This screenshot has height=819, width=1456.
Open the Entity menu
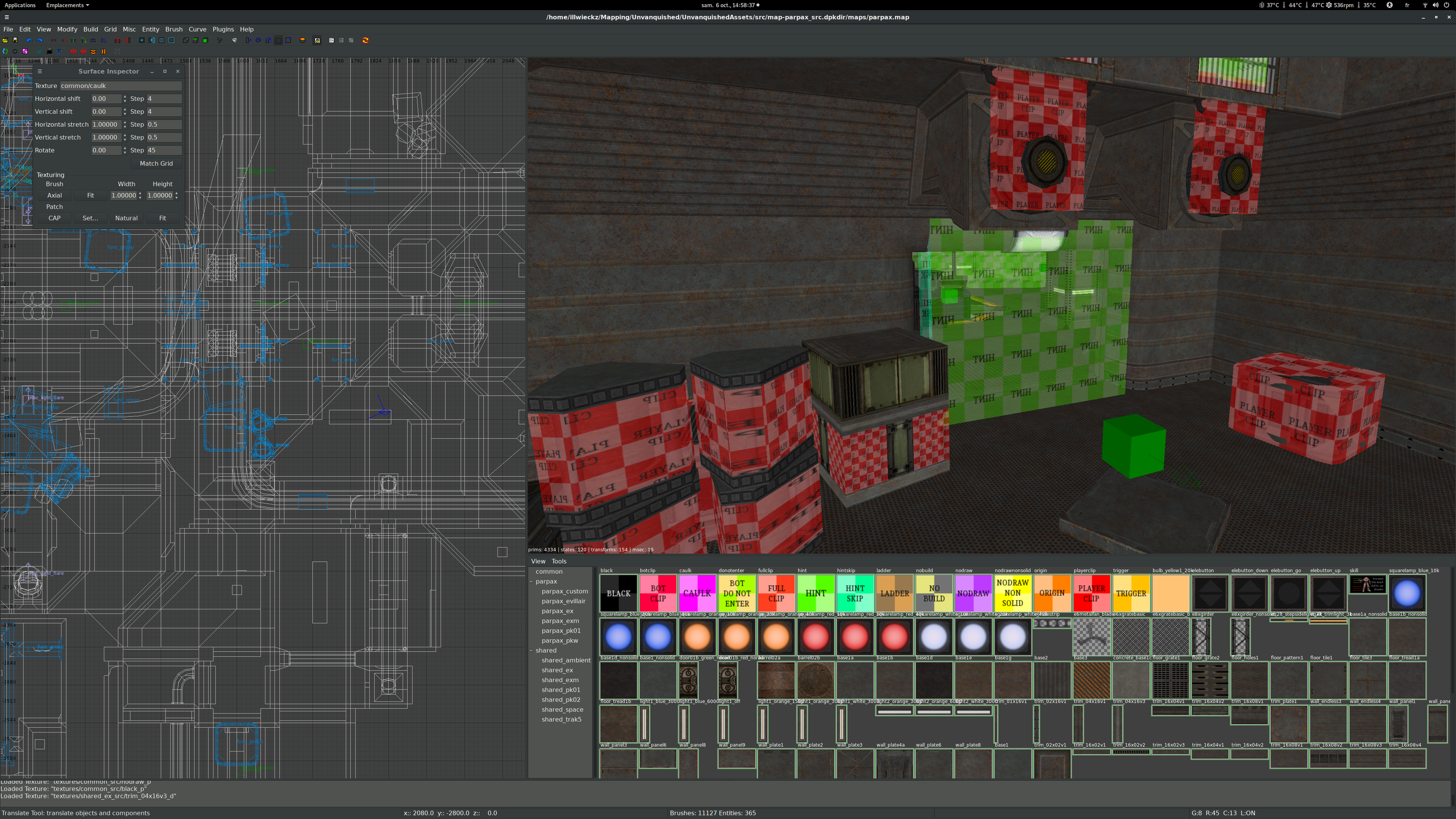pos(151,29)
